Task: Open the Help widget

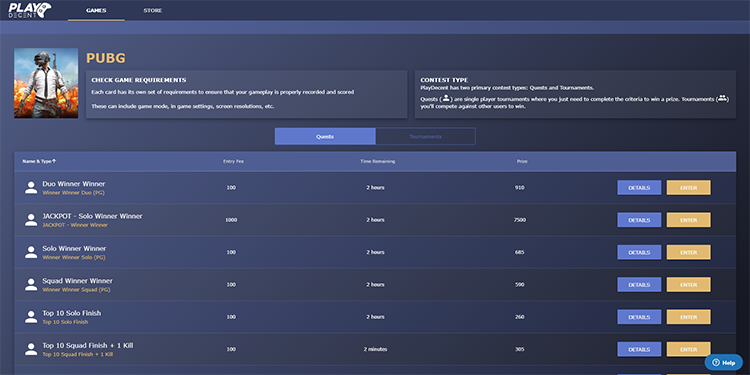Action: point(723,363)
